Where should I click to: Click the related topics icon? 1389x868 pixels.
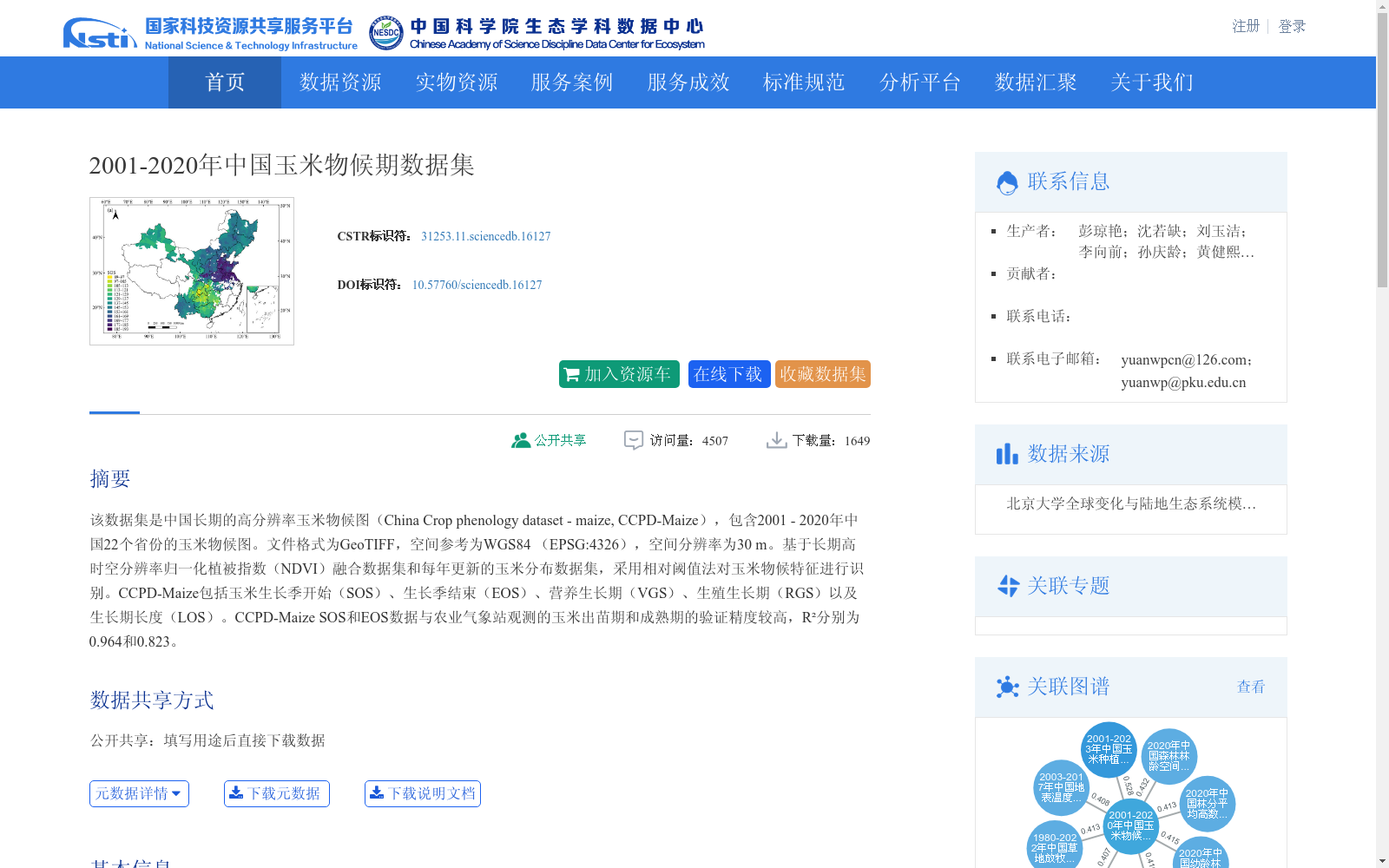[1008, 586]
